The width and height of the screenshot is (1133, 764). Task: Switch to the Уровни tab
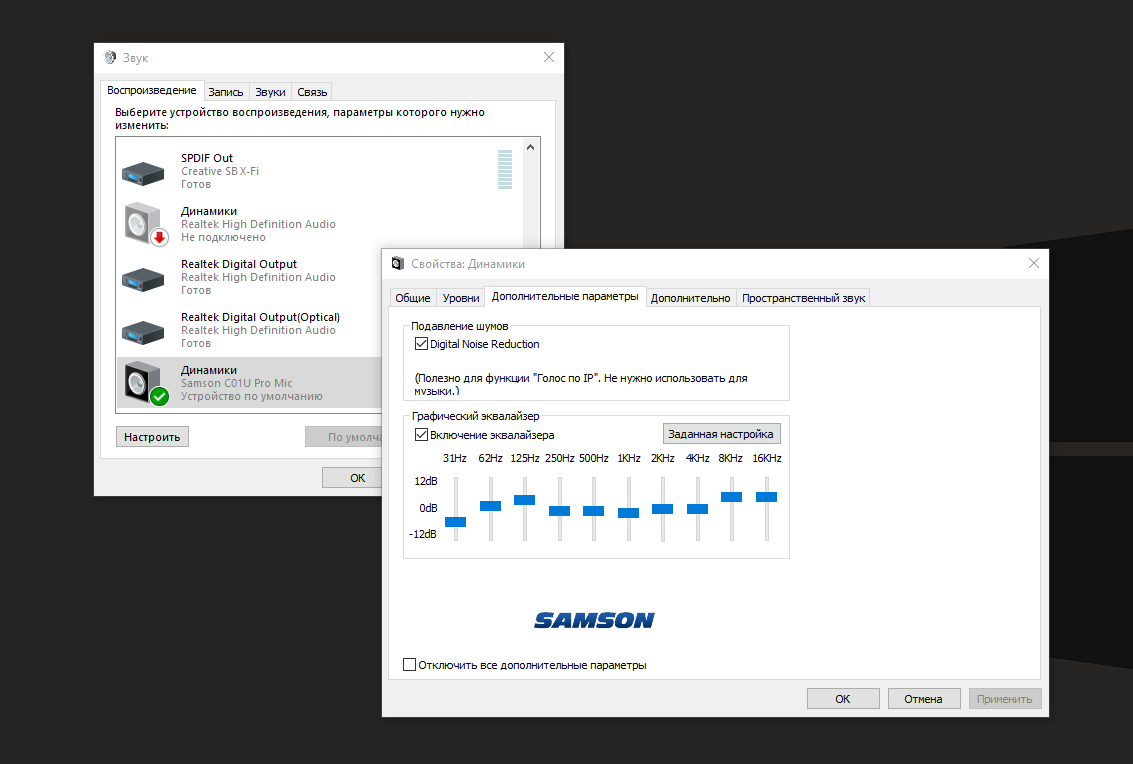click(461, 298)
